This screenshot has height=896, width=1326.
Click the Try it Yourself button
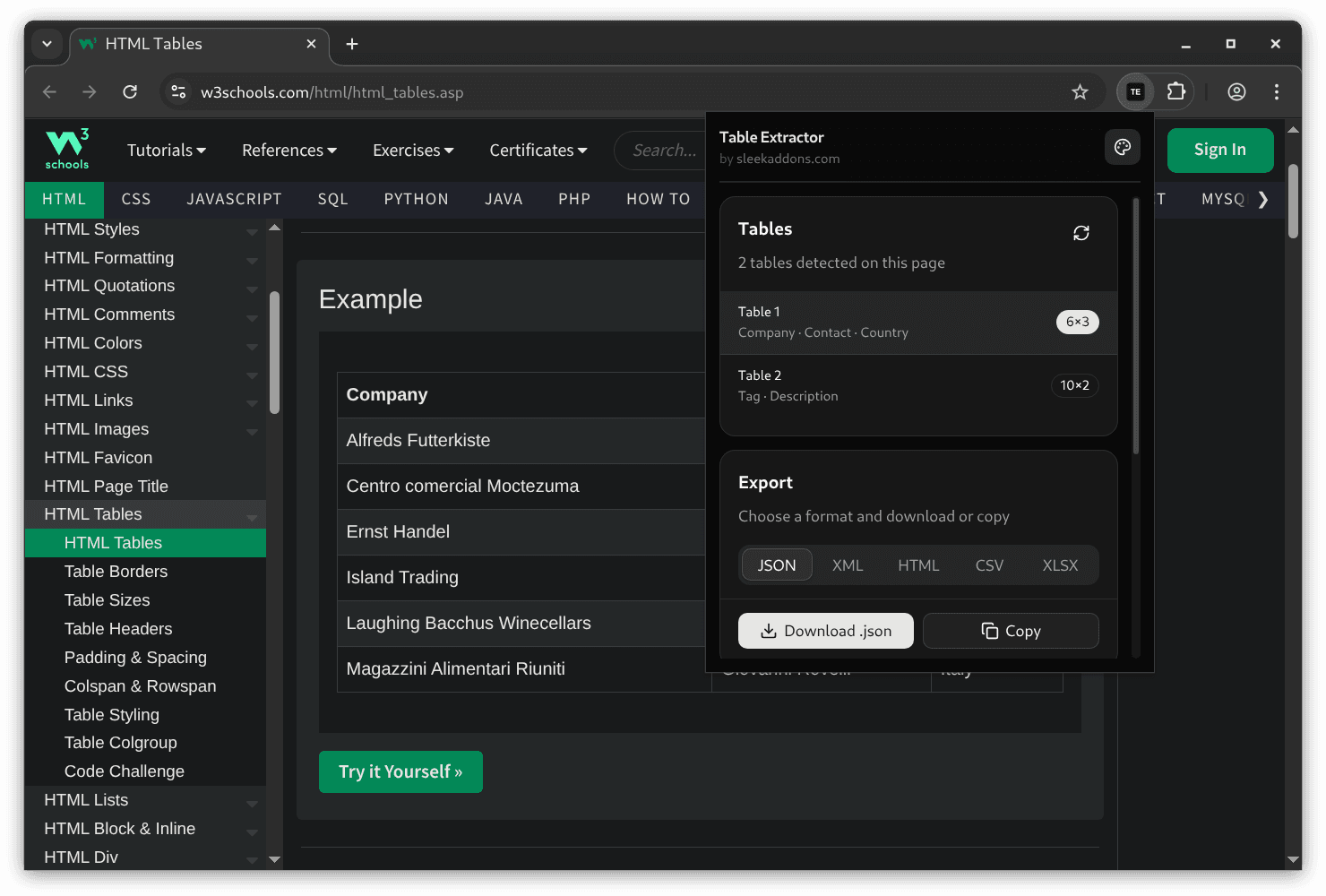pyautogui.click(x=400, y=771)
